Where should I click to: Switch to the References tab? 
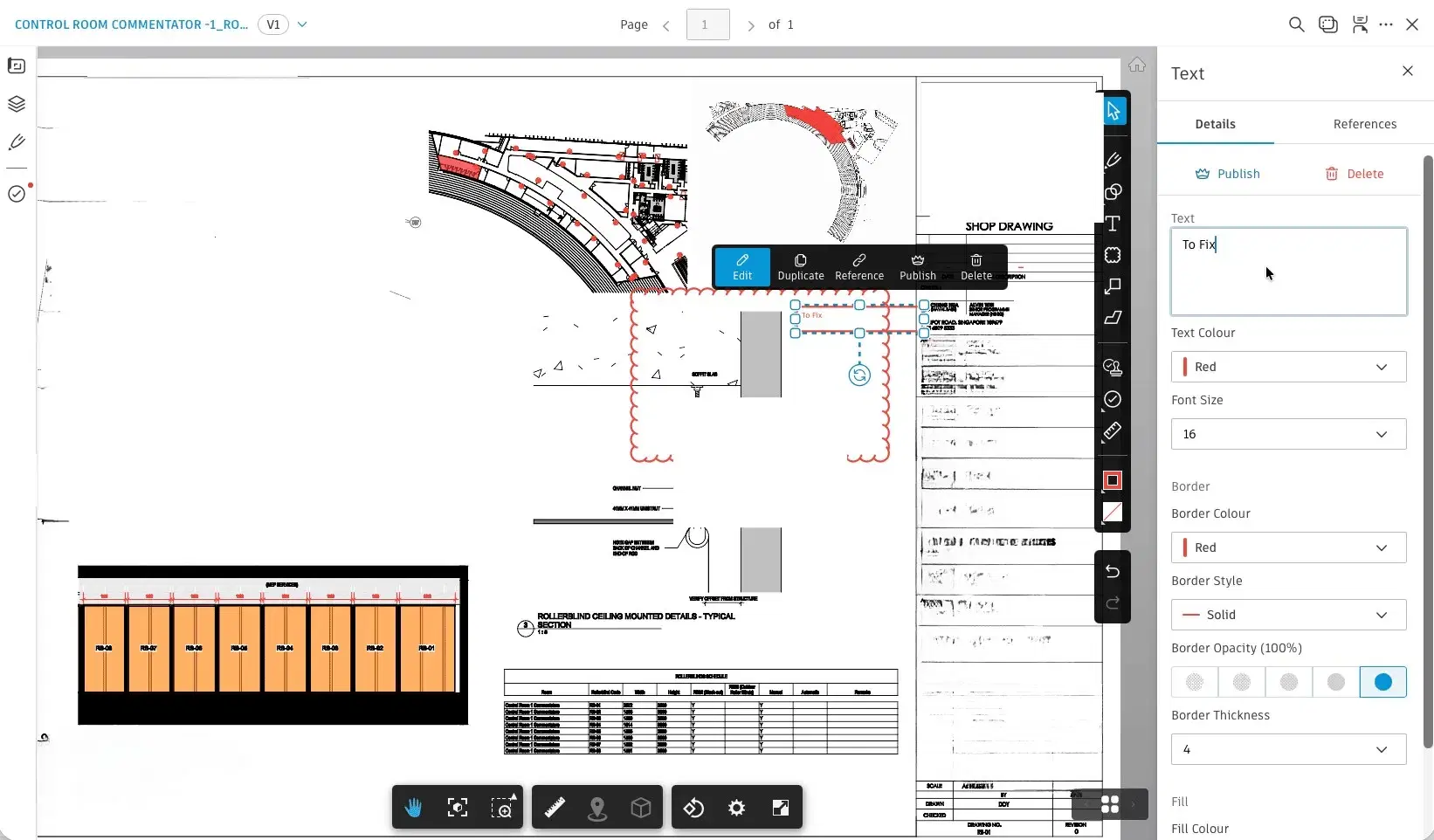[1365, 124]
